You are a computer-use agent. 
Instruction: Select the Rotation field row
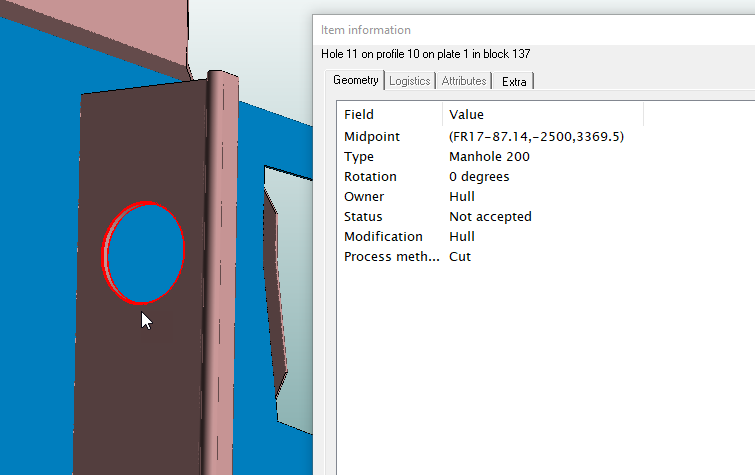tap(370, 177)
